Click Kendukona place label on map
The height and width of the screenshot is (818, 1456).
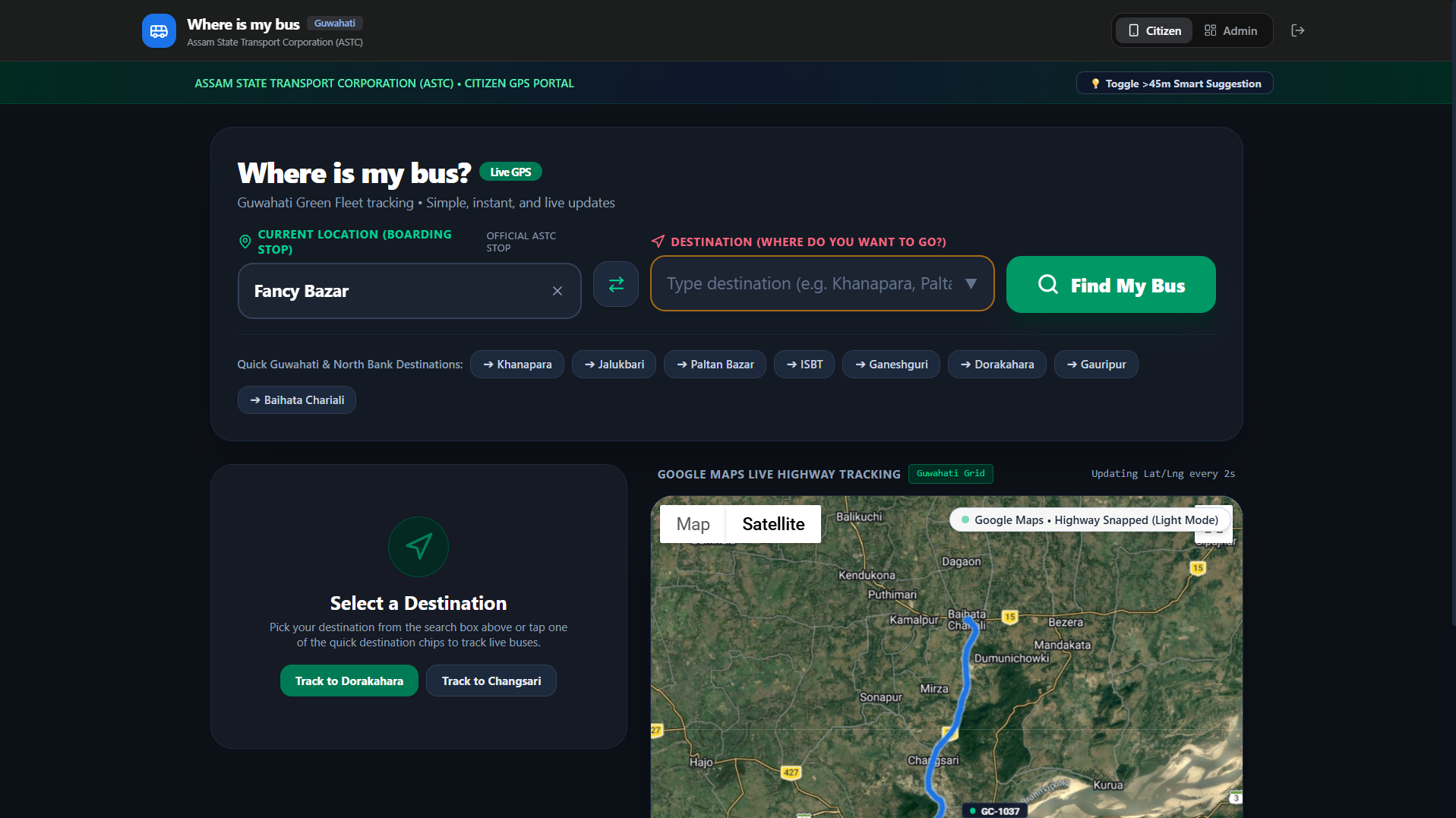[x=867, y=575]
